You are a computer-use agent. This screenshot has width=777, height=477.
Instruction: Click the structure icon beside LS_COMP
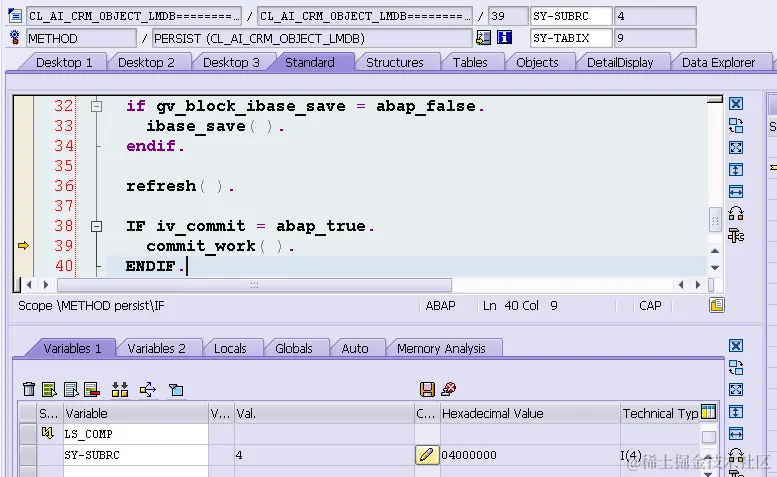click(x=48, y=433)
